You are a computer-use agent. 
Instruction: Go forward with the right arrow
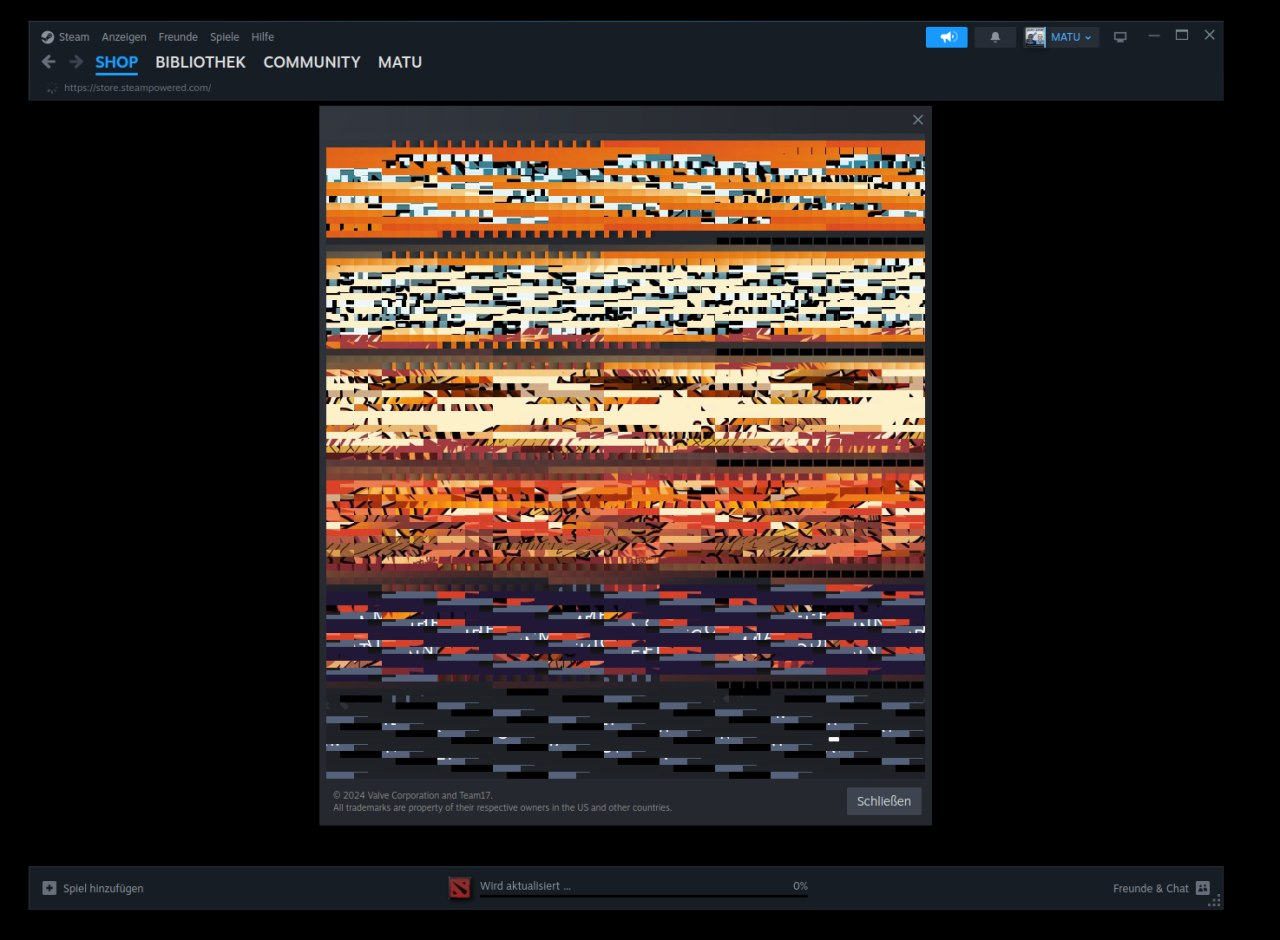pos(76,62)
